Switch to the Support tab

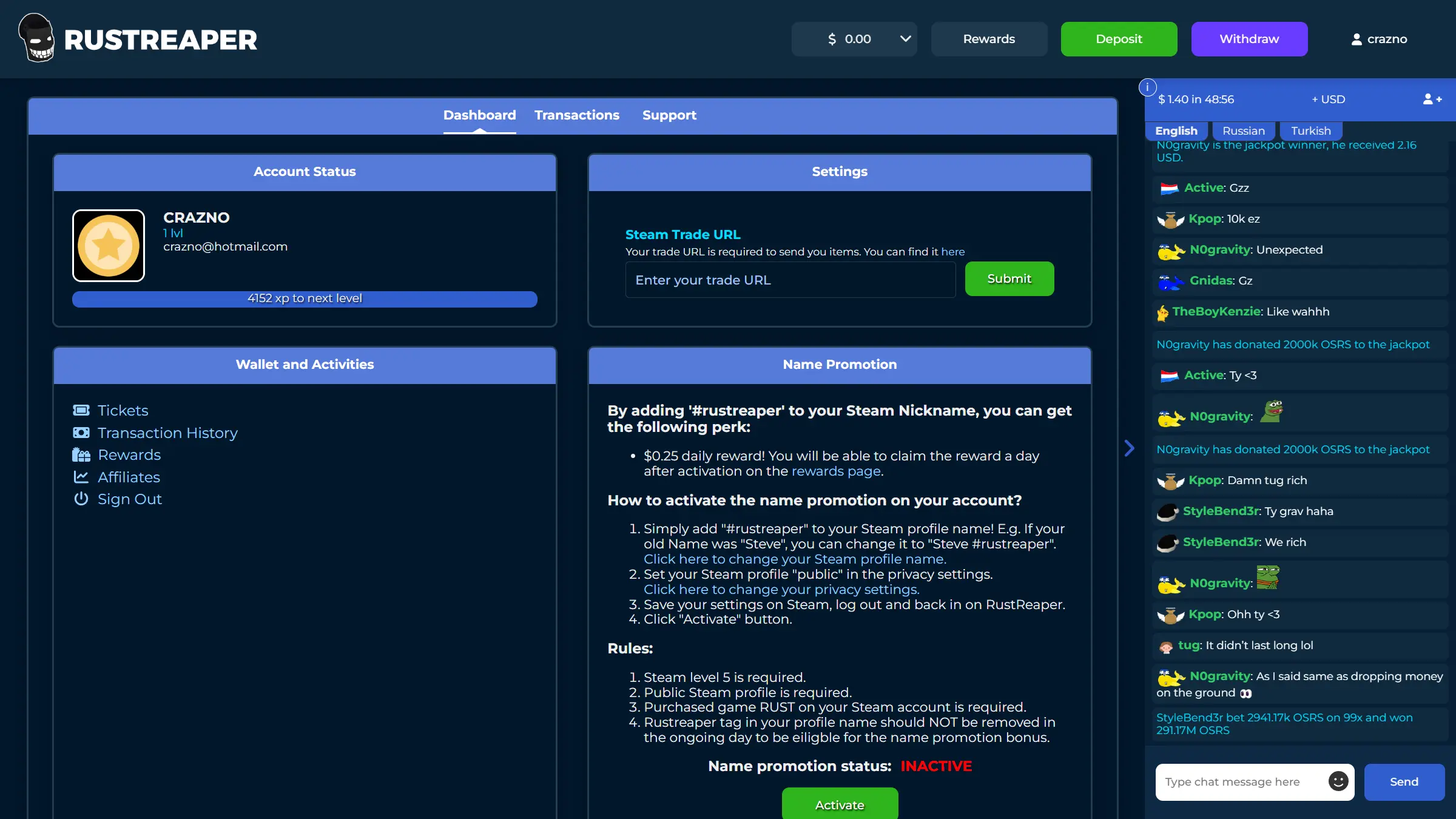pos(669,115)
